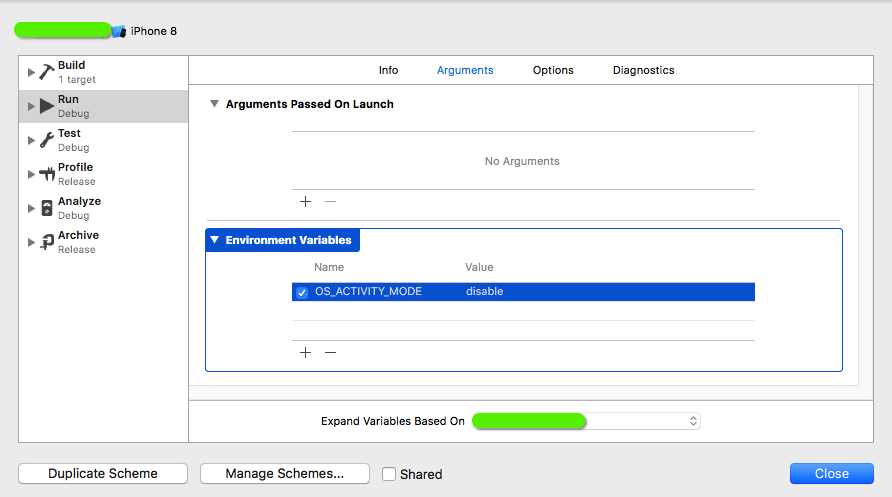Add a launch argument with plus
This screenshot has width=892, height=497.
coord(305,201)
